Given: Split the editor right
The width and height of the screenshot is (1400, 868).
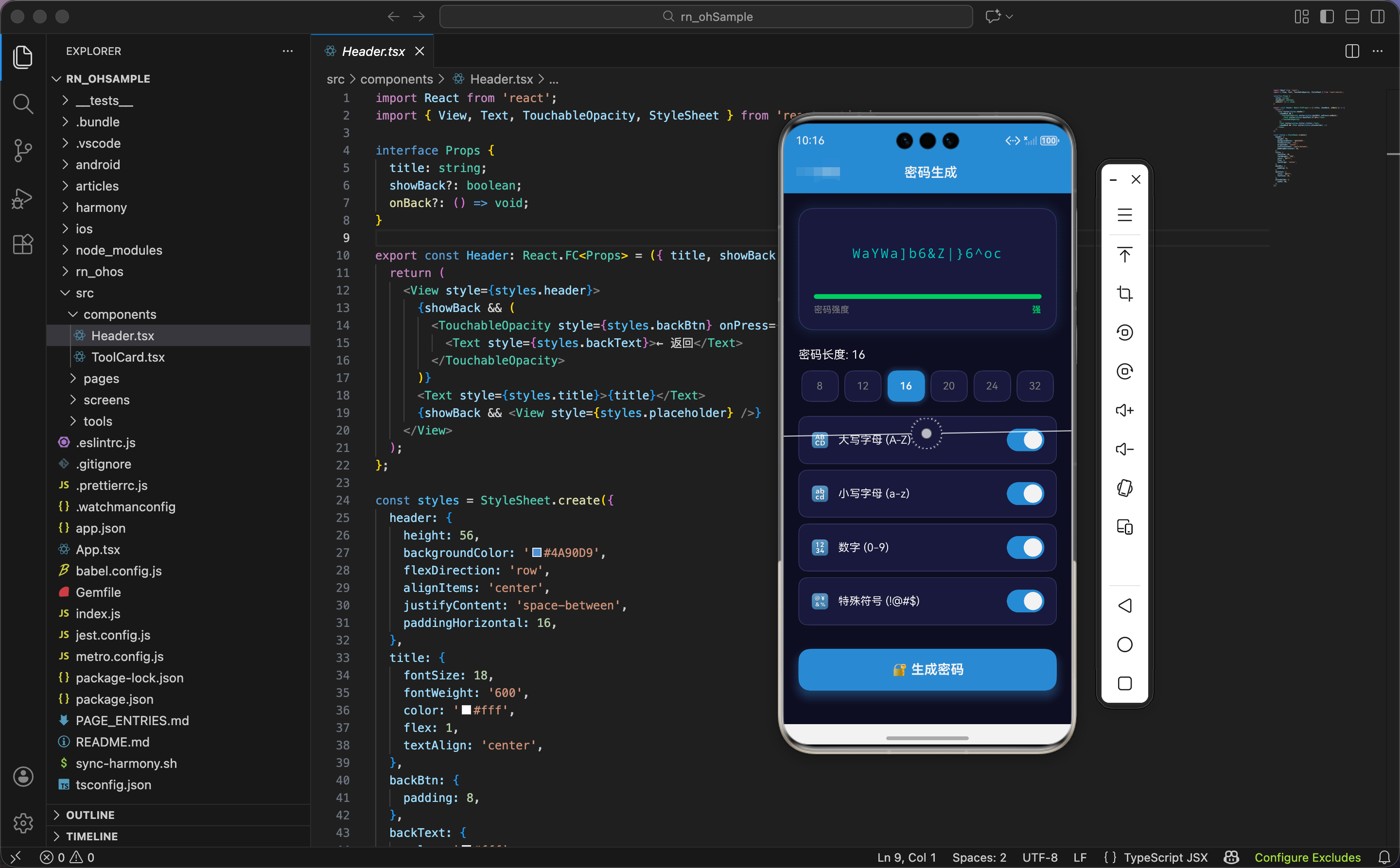Looking at the screenshot, I should coord(1352,51).
